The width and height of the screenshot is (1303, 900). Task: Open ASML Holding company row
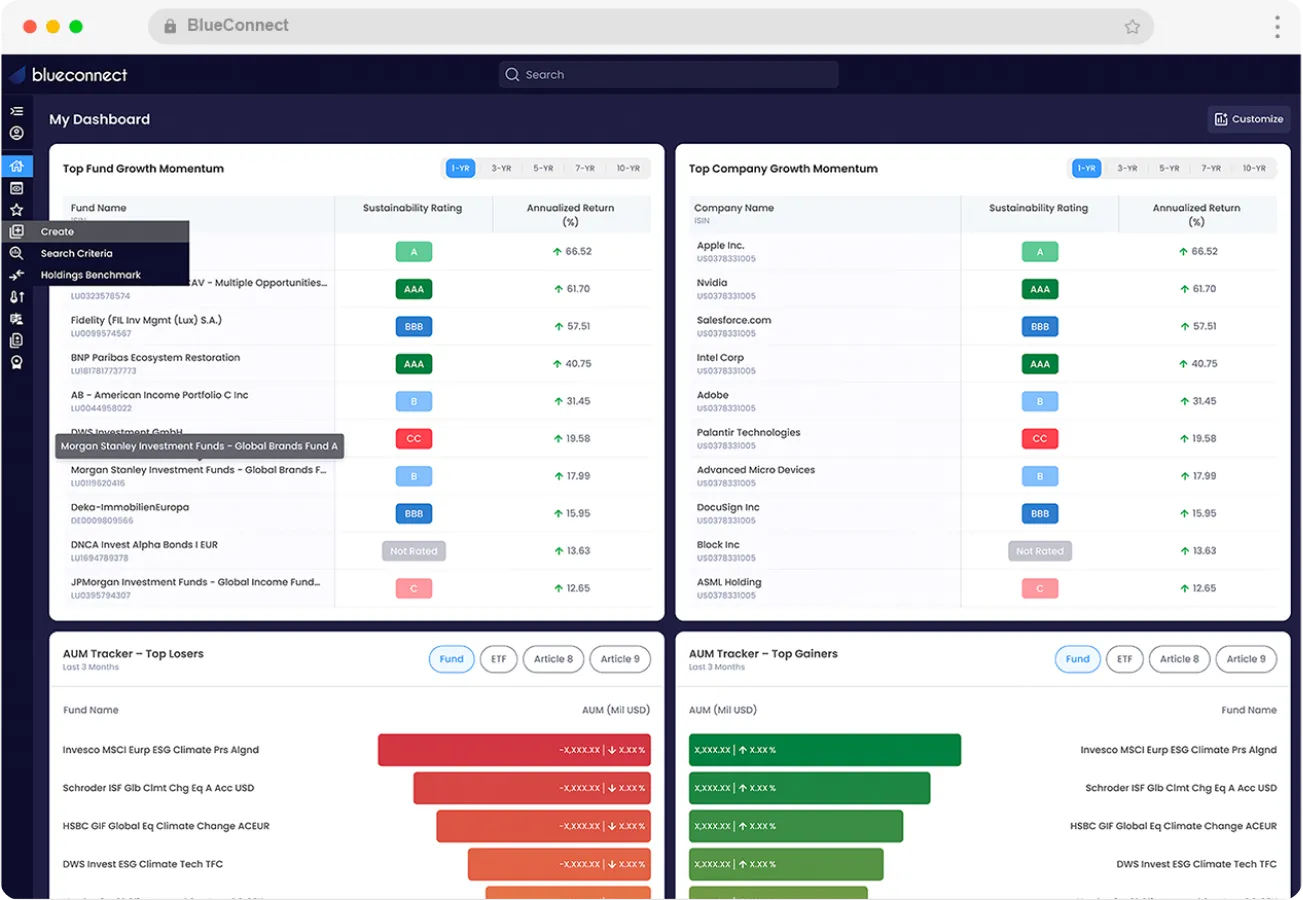click(x=983, y=588)
